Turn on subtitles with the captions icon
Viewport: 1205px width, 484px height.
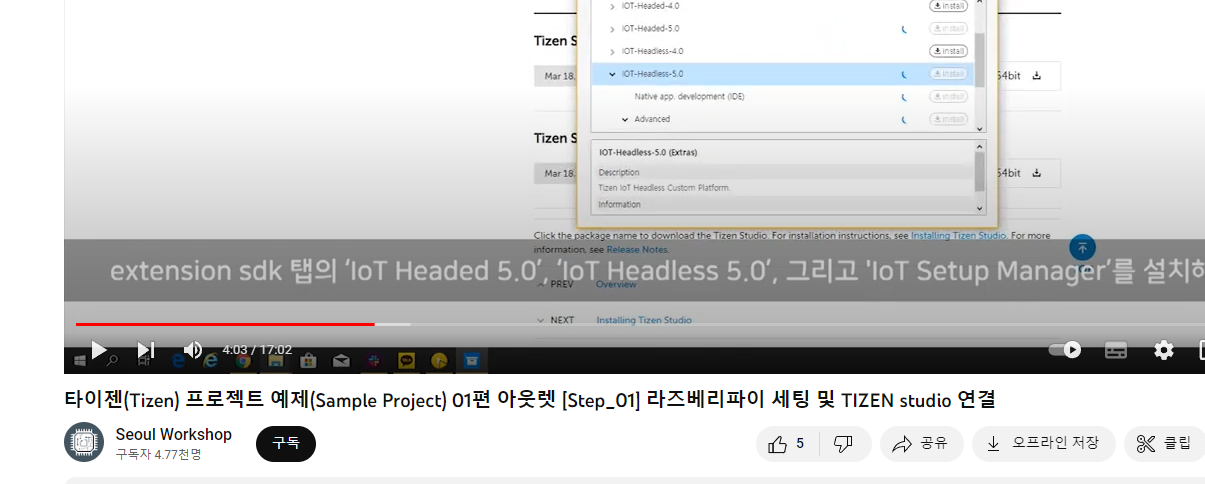pos(1116,350)
